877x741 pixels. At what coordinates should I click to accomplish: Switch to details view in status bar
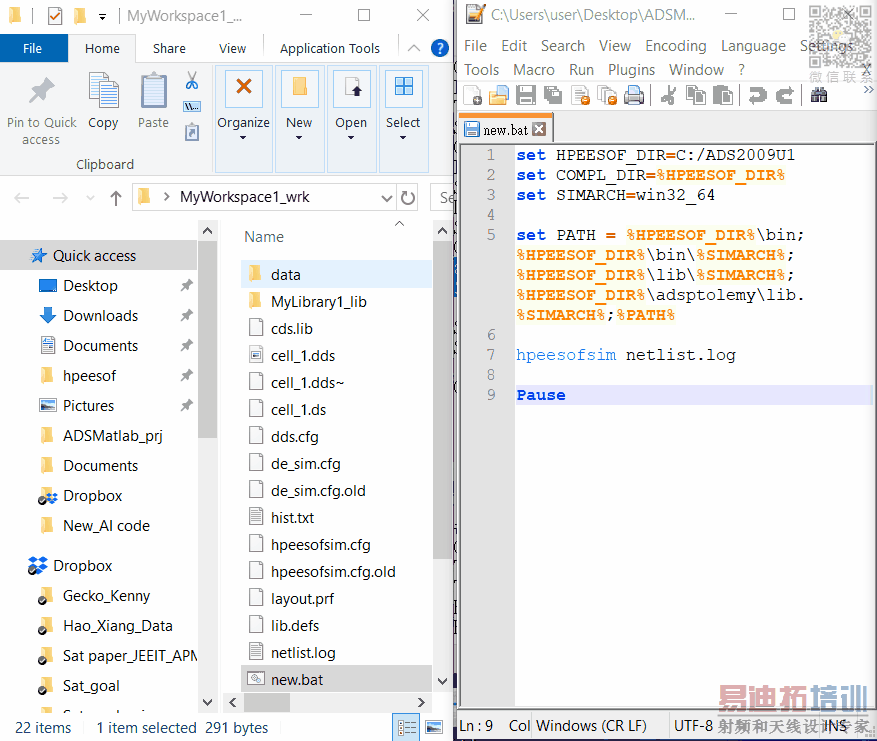click(407, 728)
